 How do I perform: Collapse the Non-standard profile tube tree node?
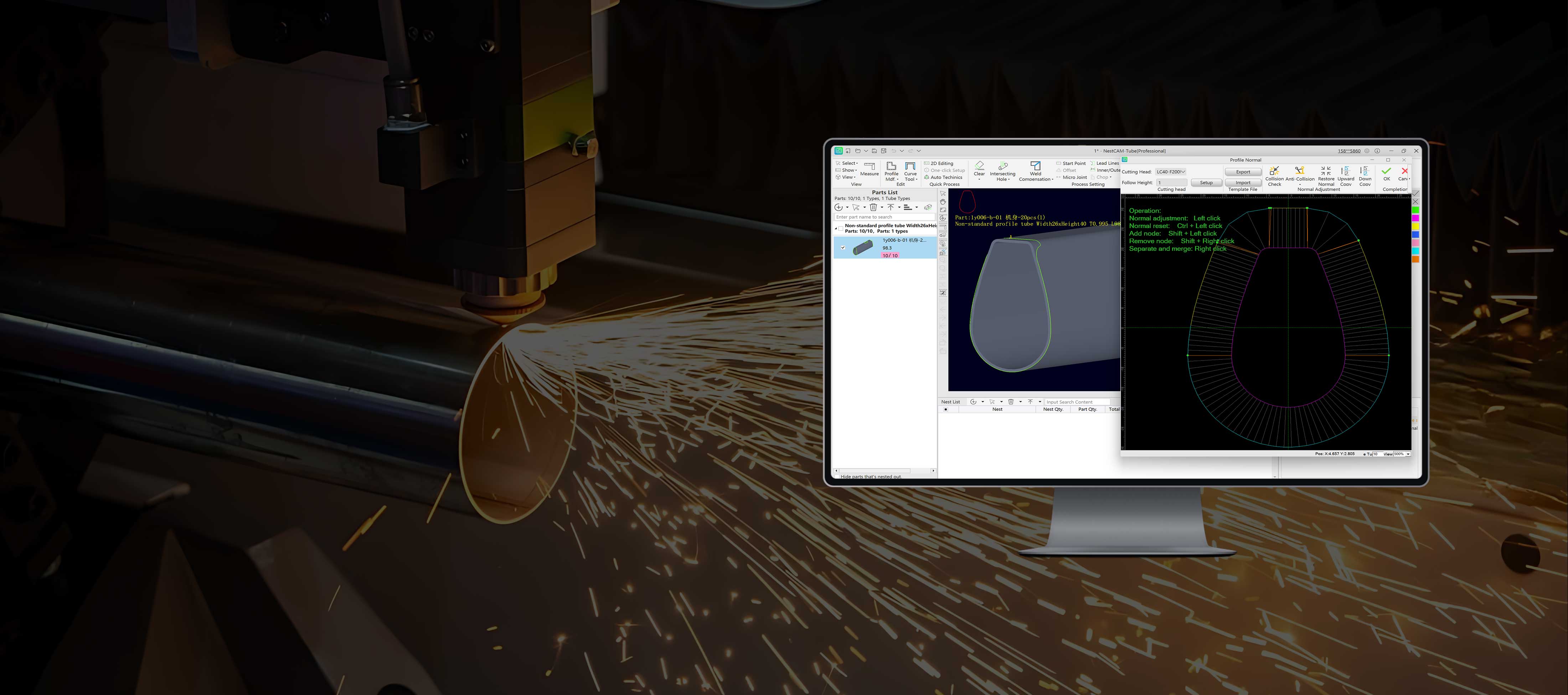836,229
